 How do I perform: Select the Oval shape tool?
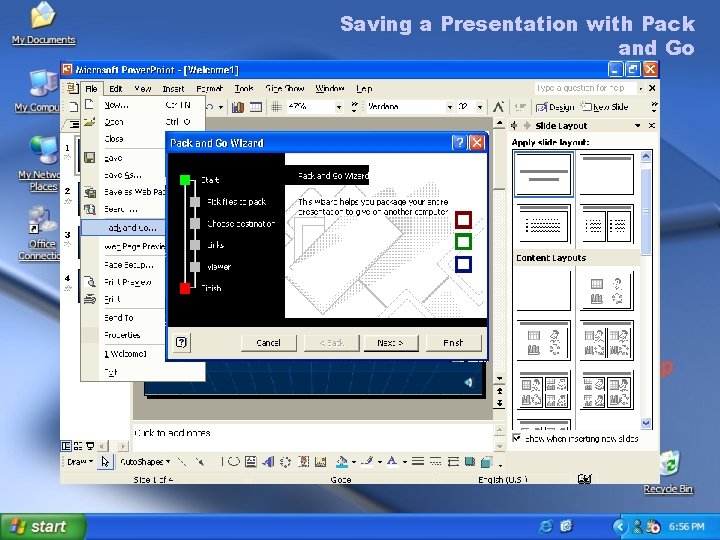234,461
